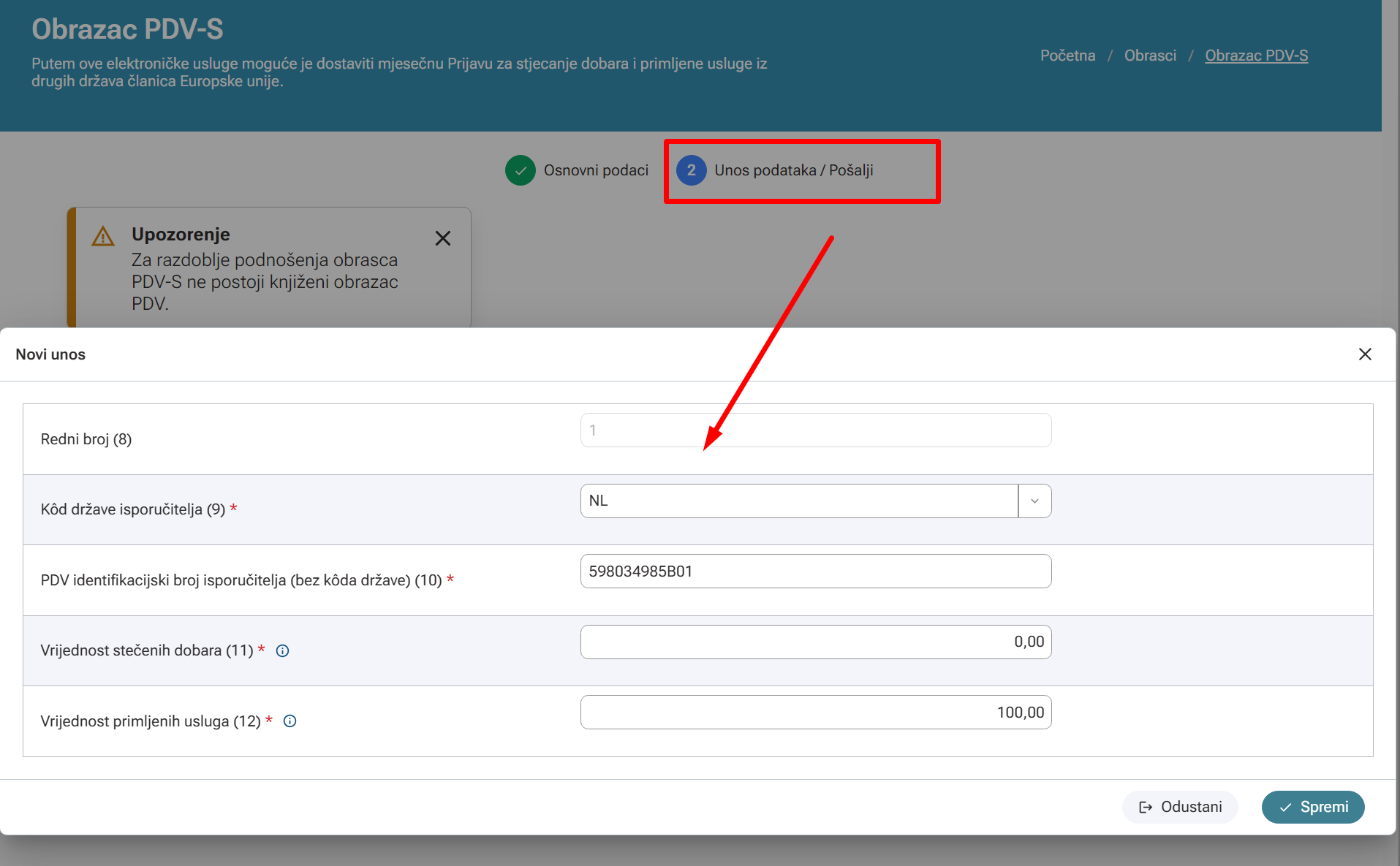Open the Početna breadcrumb link

tap(1067, 56)
